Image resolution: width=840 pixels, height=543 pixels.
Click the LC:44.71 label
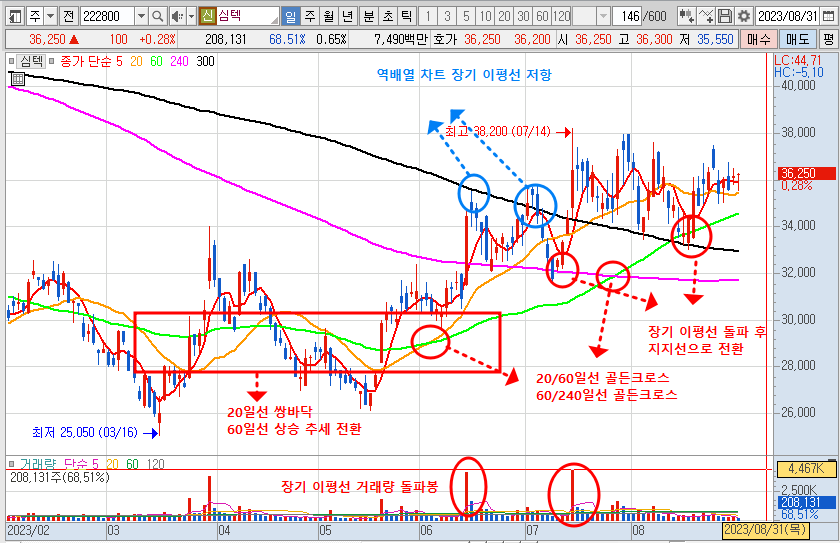point(798,61)
